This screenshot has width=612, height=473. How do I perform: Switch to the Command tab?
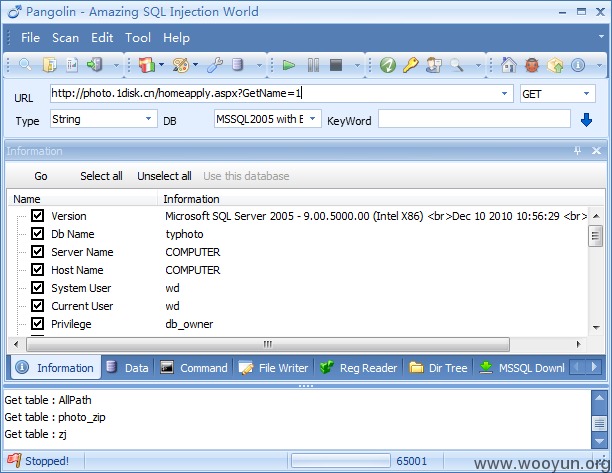click(x=194, y=368)
